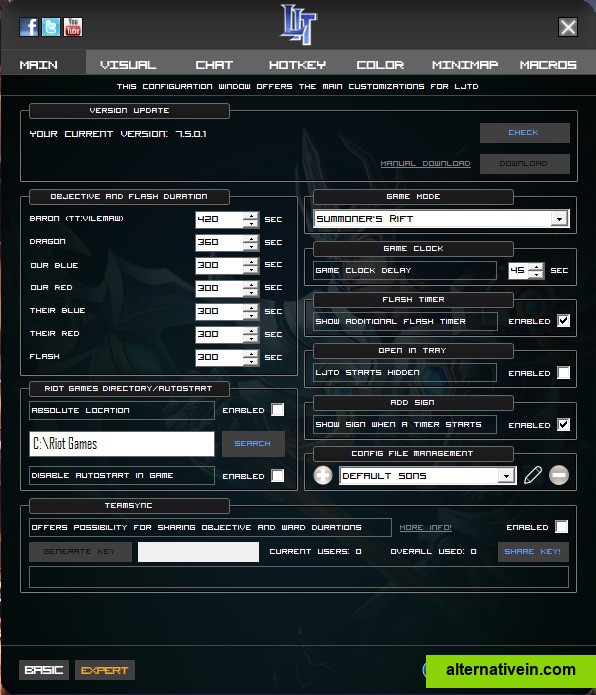The height and width of the screenshot is (695, 596).
Task: Add a new config file with plus icon
Action: pyautogui.click(x=323, y=475)
